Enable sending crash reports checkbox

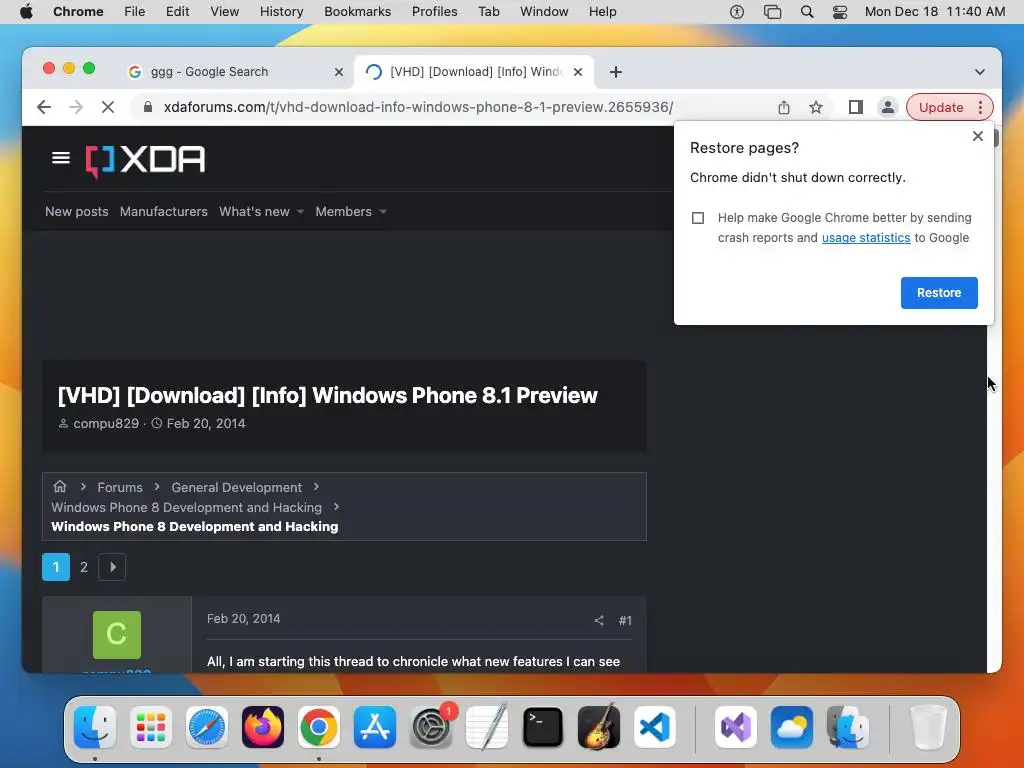(x=698, y=218)
